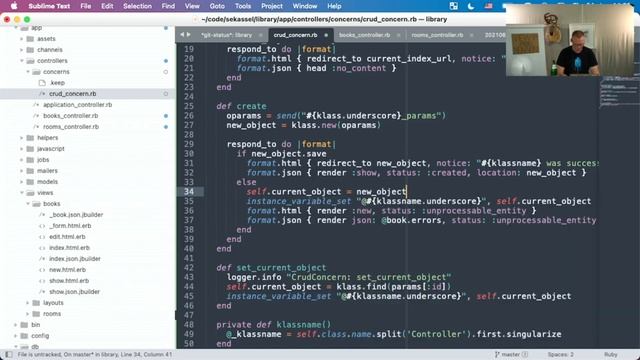This screenshot has width=640, height=360.
Task: Expand the config folder
Action: [16, 336]
